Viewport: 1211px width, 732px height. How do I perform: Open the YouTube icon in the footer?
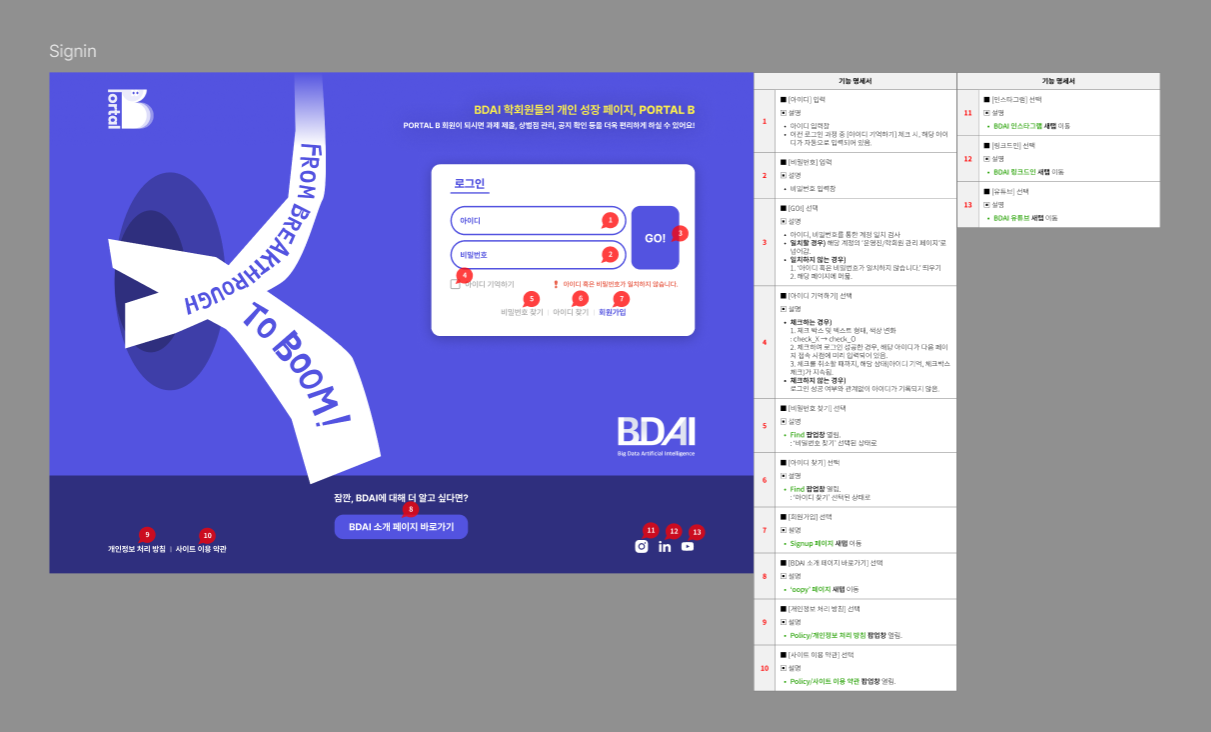tap(688, 547)
